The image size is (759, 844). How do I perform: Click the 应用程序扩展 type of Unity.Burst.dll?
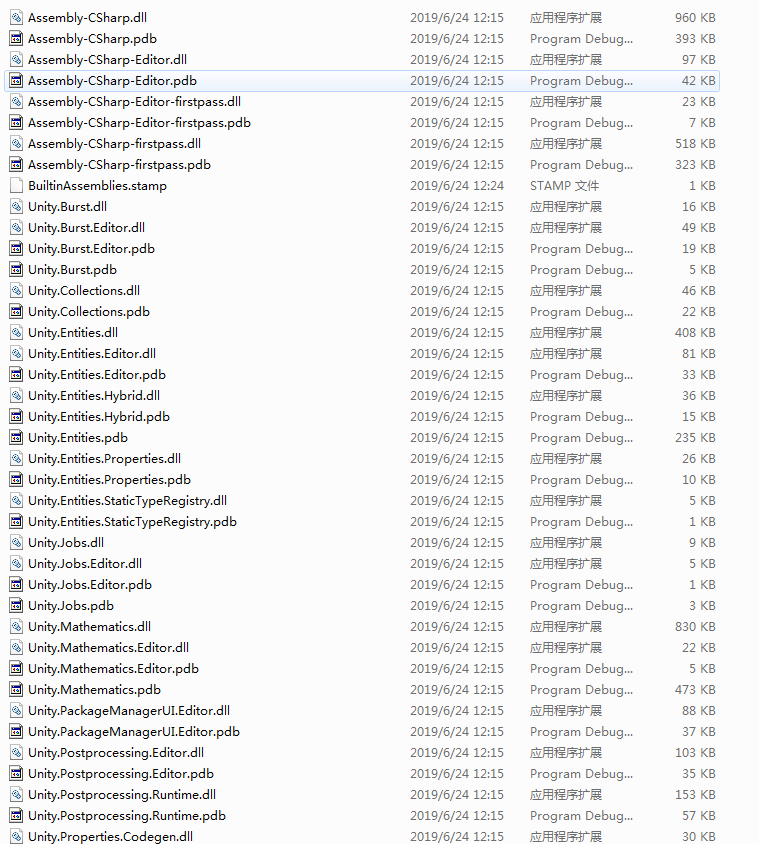click(566, 207)
